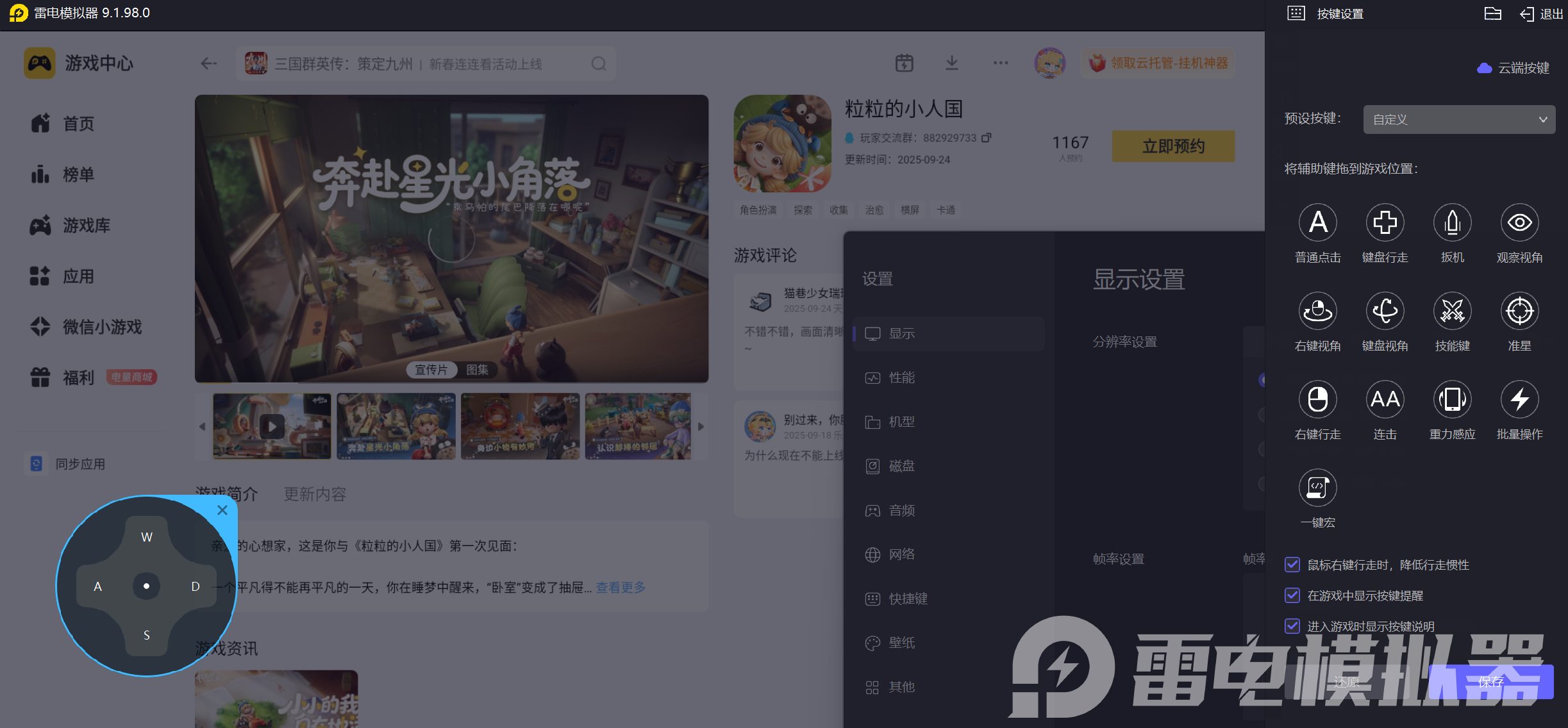The width and height of the screenshot is (1568, 728).
Task: Disable 进入游戏时显示按键说明 checkbox
Action: click(x=1292, y=626)
